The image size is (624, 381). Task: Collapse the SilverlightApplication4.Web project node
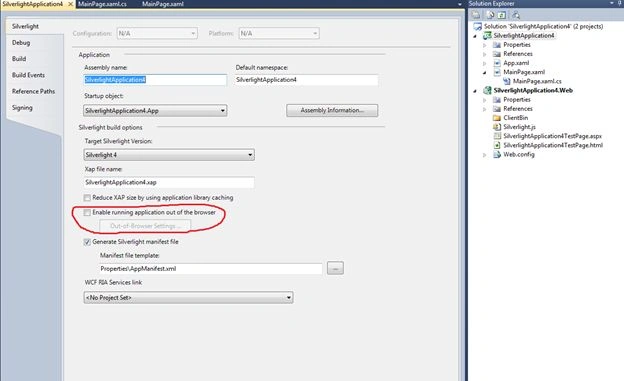[475, 91]
